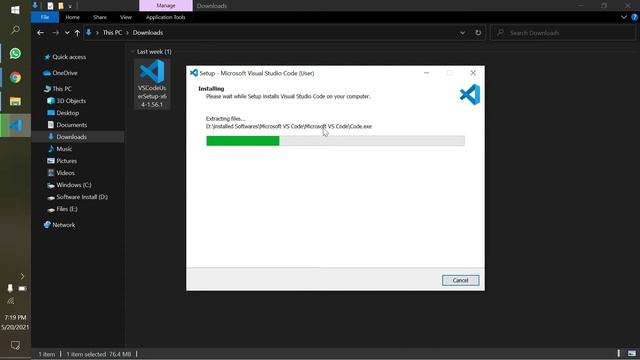Open Quick access in navigation pane

(x=69, y=57)
